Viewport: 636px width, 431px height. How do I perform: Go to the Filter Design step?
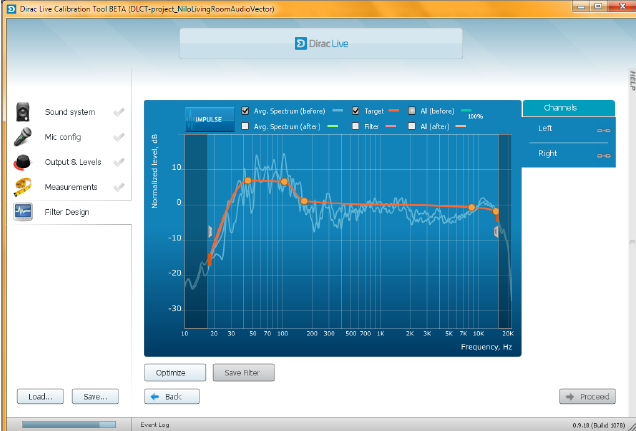point(67,212)
